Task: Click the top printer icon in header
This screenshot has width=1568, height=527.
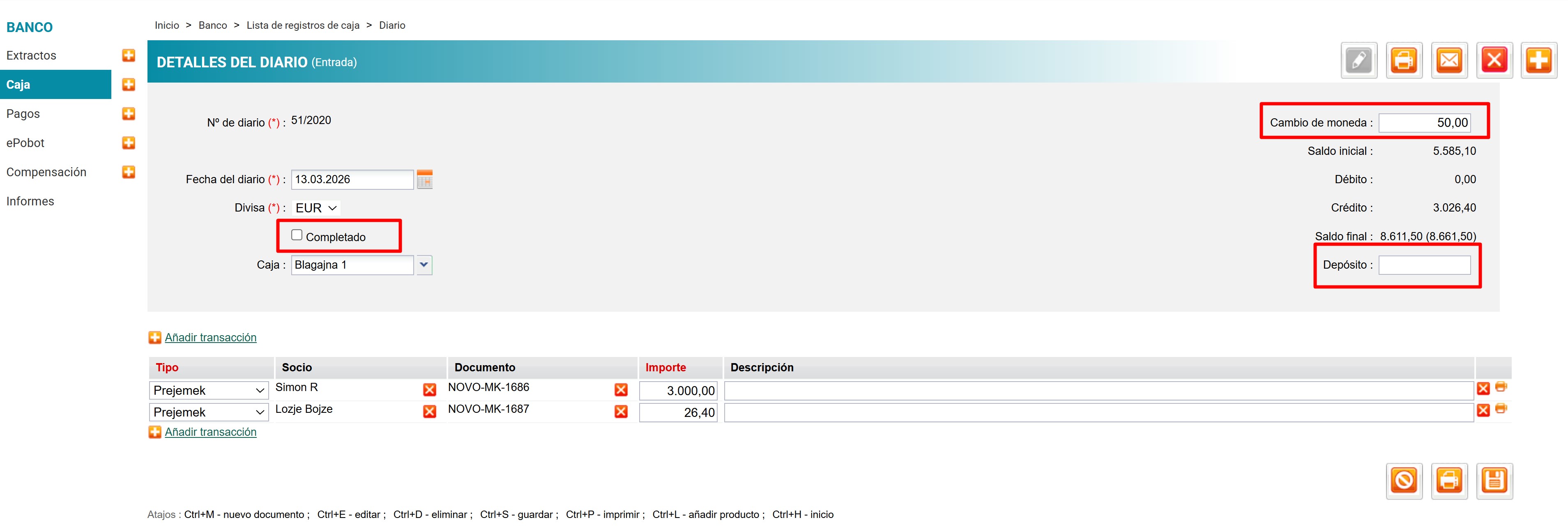Action: [x=1403, y=61]
